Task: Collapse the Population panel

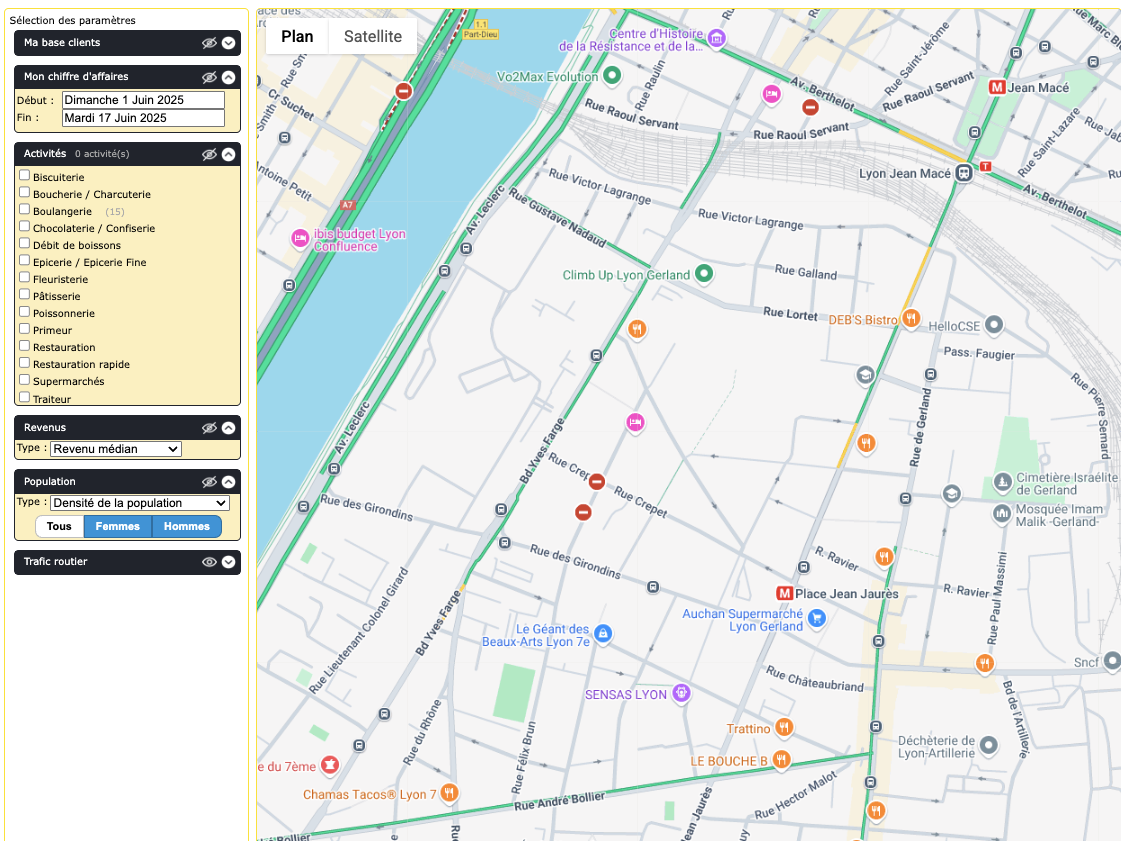Action: (x=228, y=482)
